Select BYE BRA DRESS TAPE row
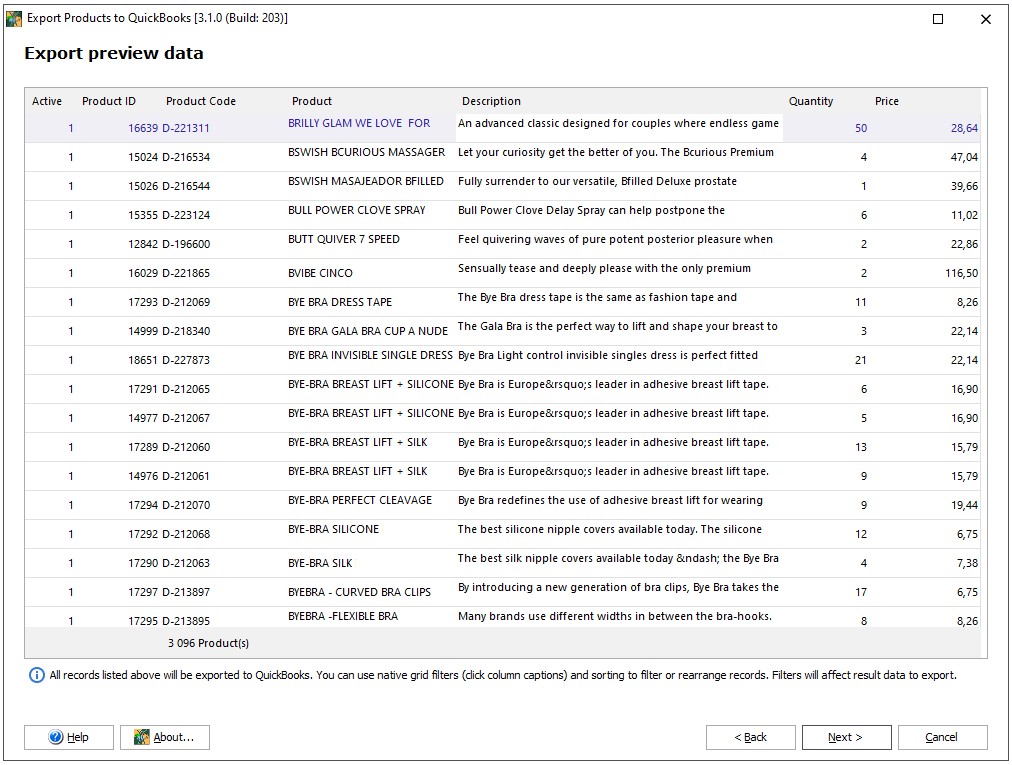This screenshot has height=765, width=1012. (502, 302)
